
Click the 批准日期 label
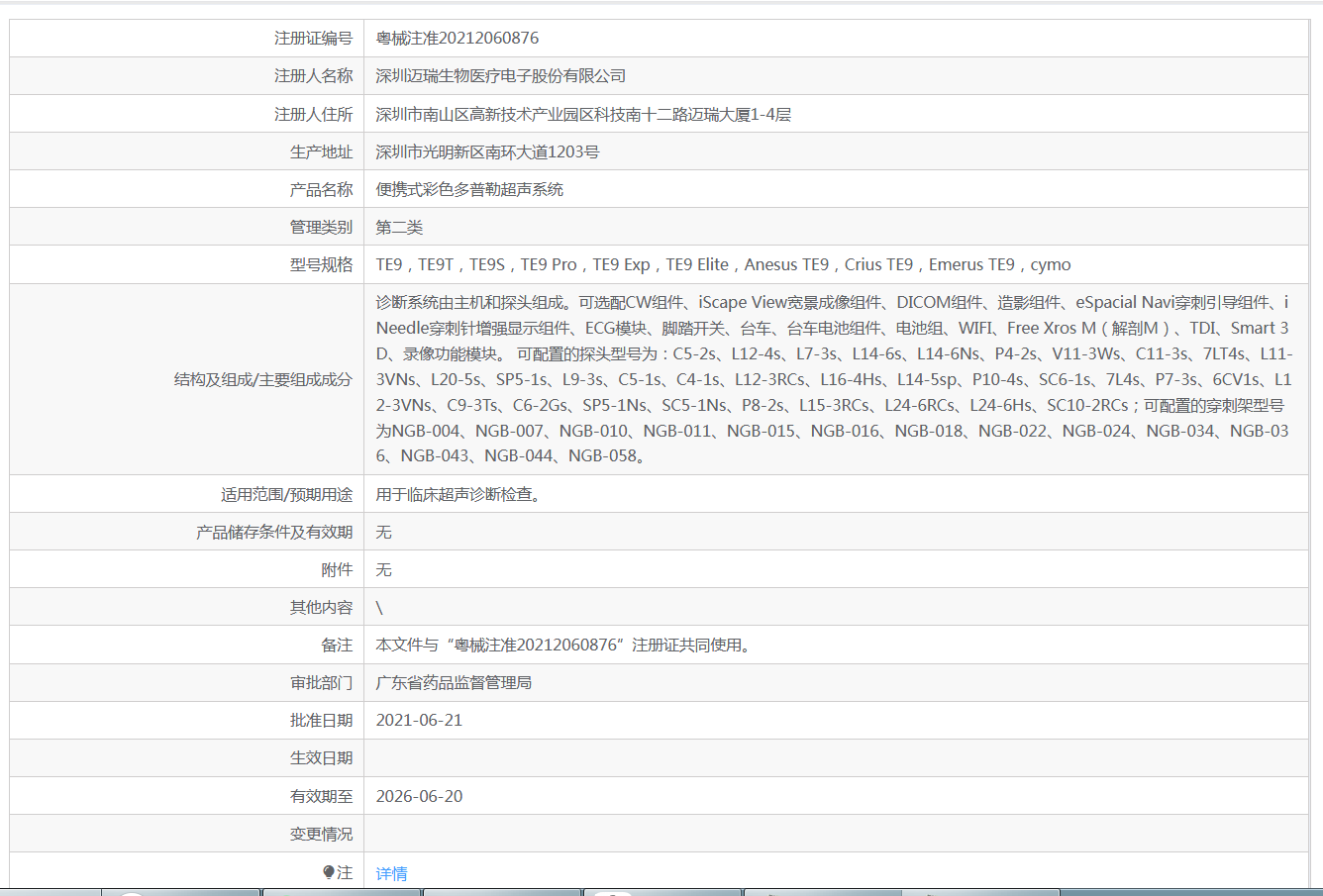321,720
